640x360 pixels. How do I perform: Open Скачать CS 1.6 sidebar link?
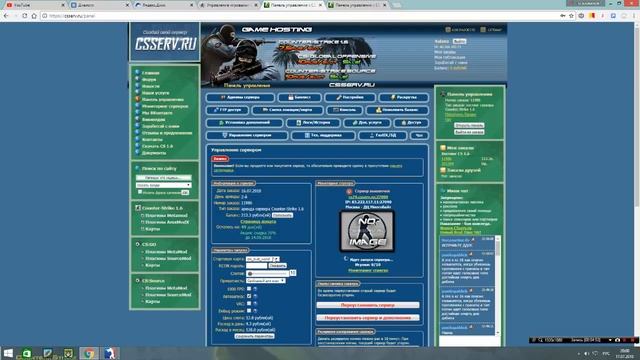pyautogui.click(x=157, y=146)
